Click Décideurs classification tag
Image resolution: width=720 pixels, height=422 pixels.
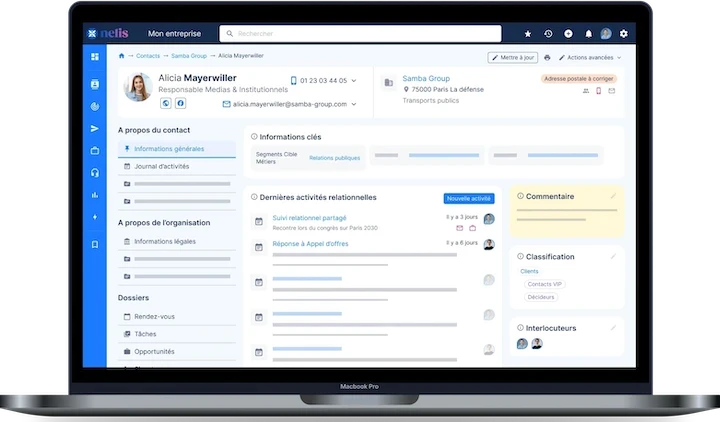541,297
